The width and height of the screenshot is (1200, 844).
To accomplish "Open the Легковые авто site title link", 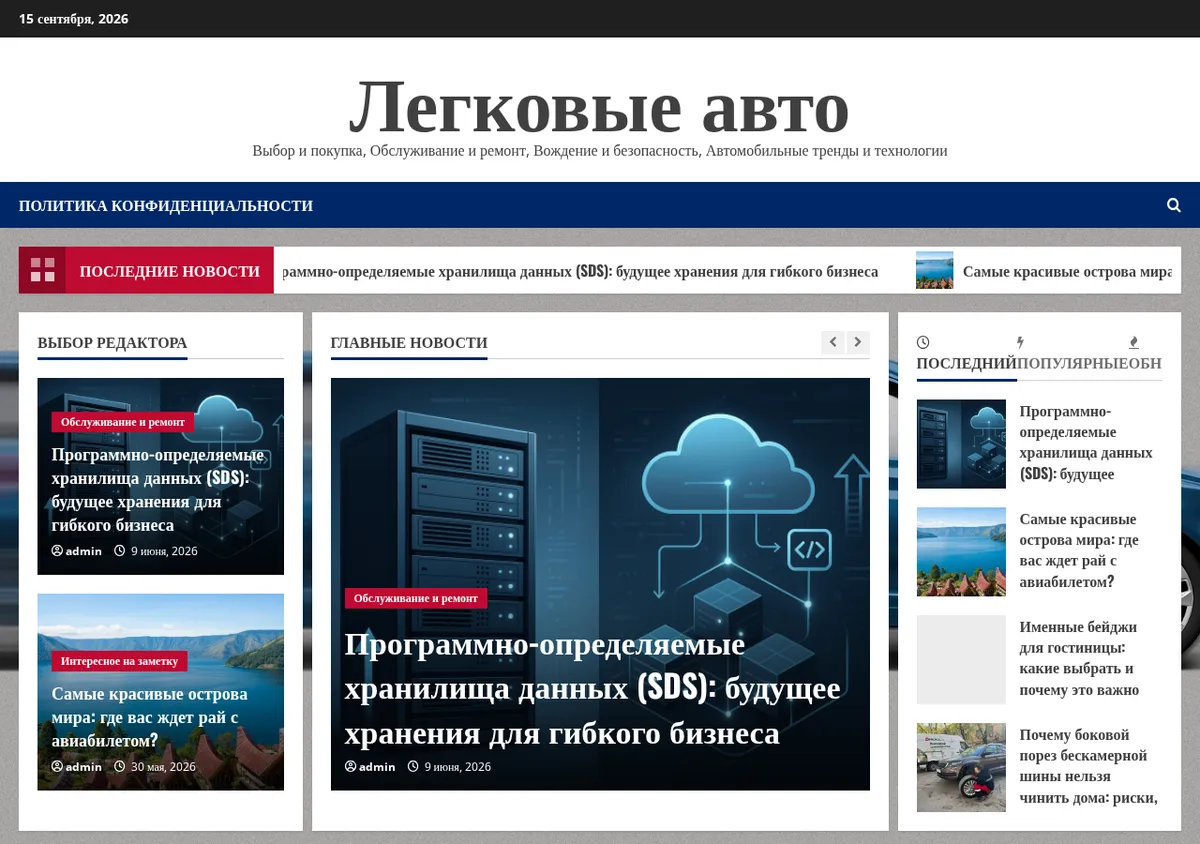I will point(599,106).
